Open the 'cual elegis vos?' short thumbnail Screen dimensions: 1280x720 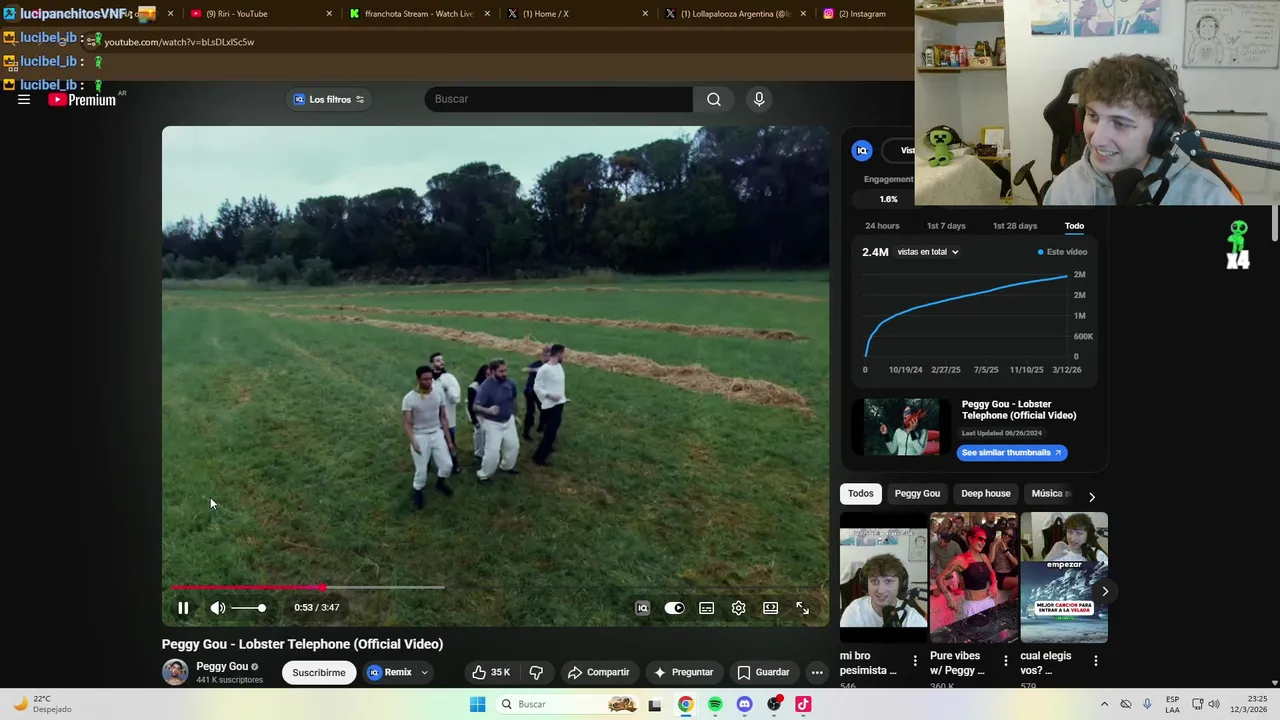coord(1063,578)
